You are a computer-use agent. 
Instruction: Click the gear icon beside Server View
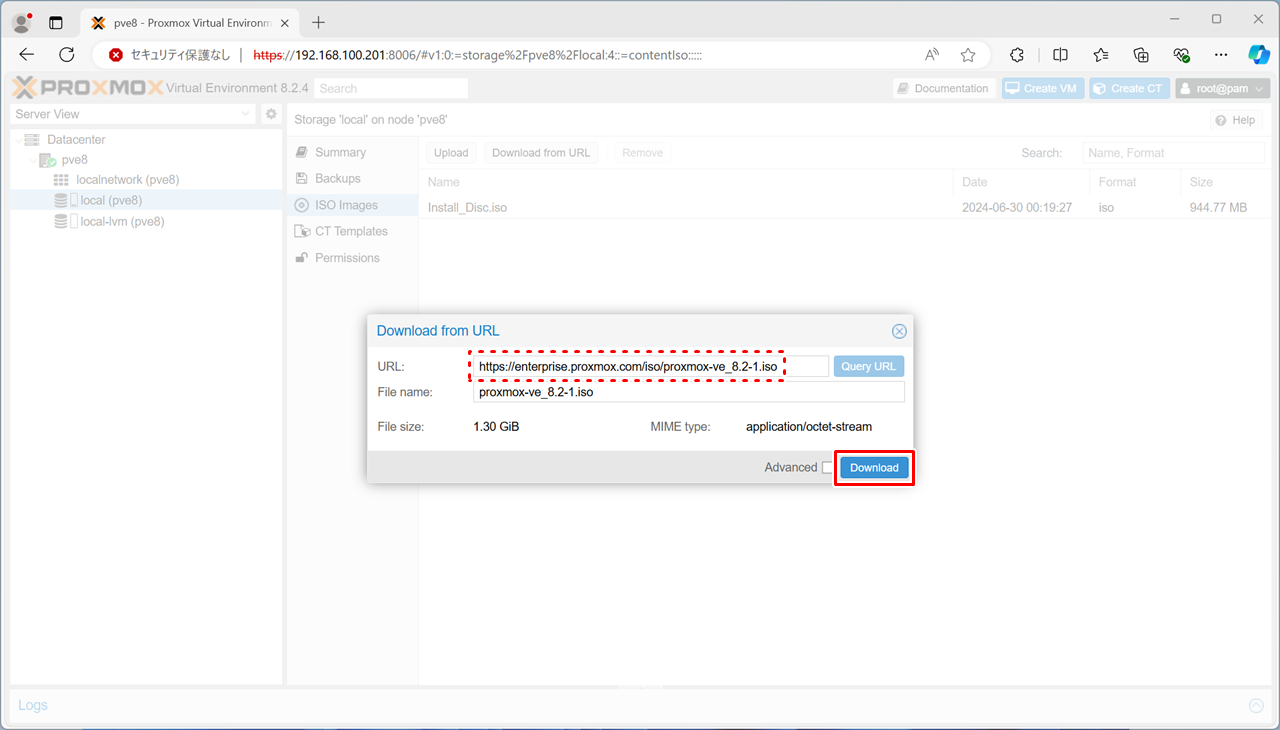(x=271, y=115)
